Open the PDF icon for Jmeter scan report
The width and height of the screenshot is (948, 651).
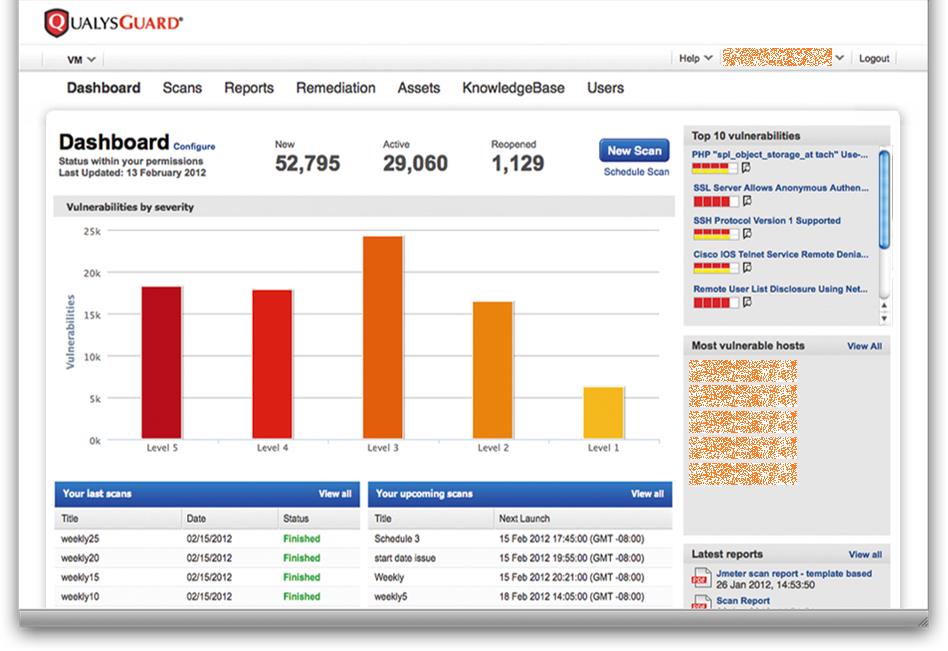[x=701, y=577]
